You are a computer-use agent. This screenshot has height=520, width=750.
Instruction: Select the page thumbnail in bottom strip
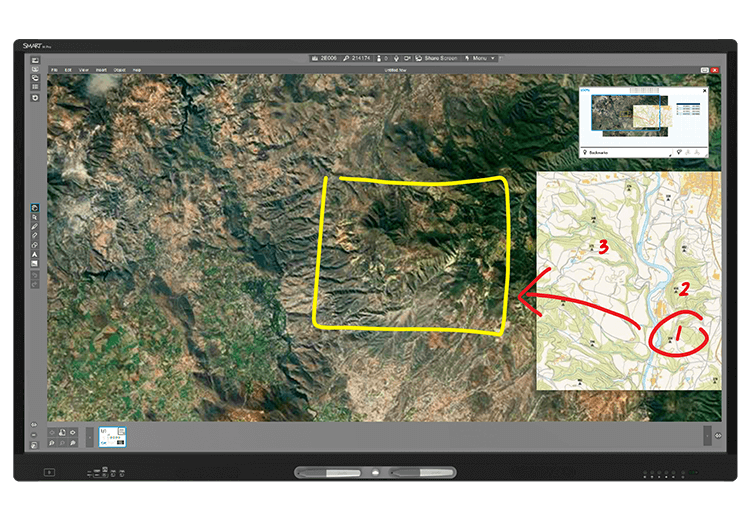coord(111,435)
